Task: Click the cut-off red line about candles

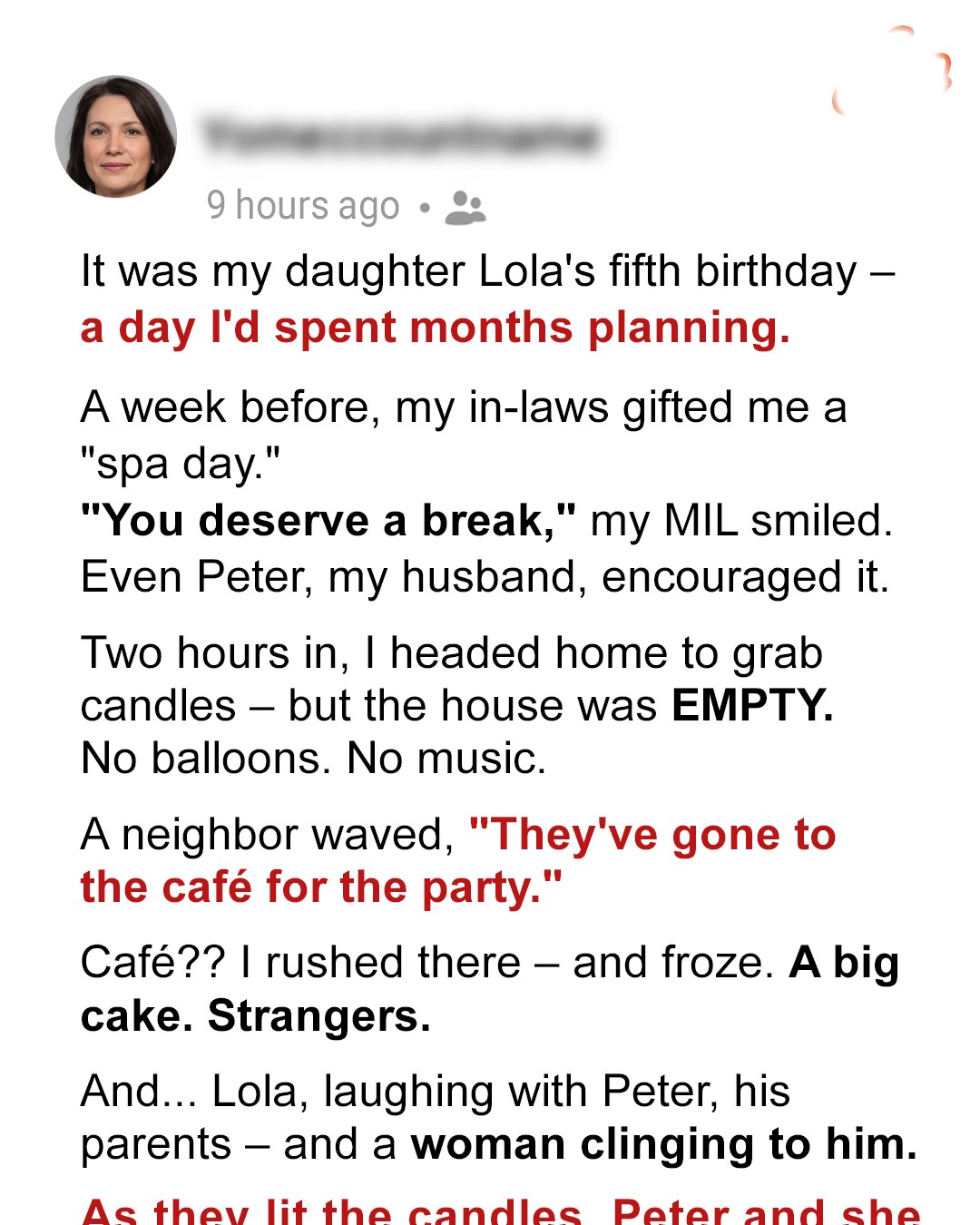Action: [x=500, y=1211]
